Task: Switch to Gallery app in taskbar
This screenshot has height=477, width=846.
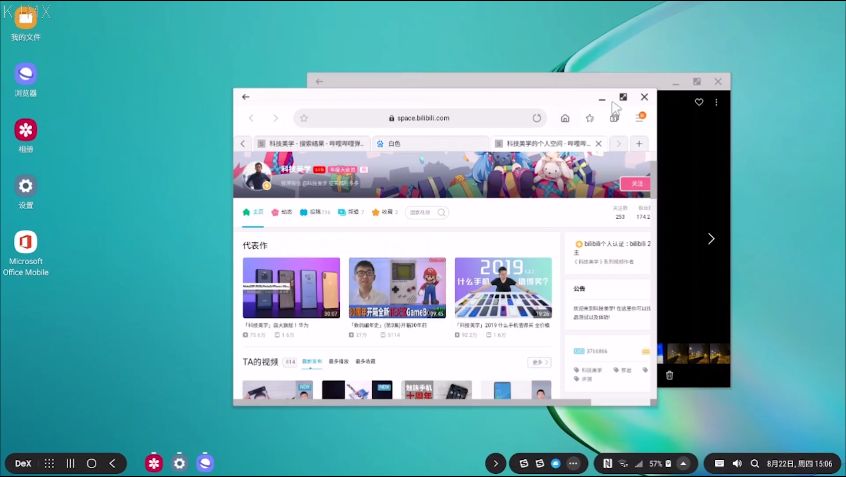Action: (154, 463)
